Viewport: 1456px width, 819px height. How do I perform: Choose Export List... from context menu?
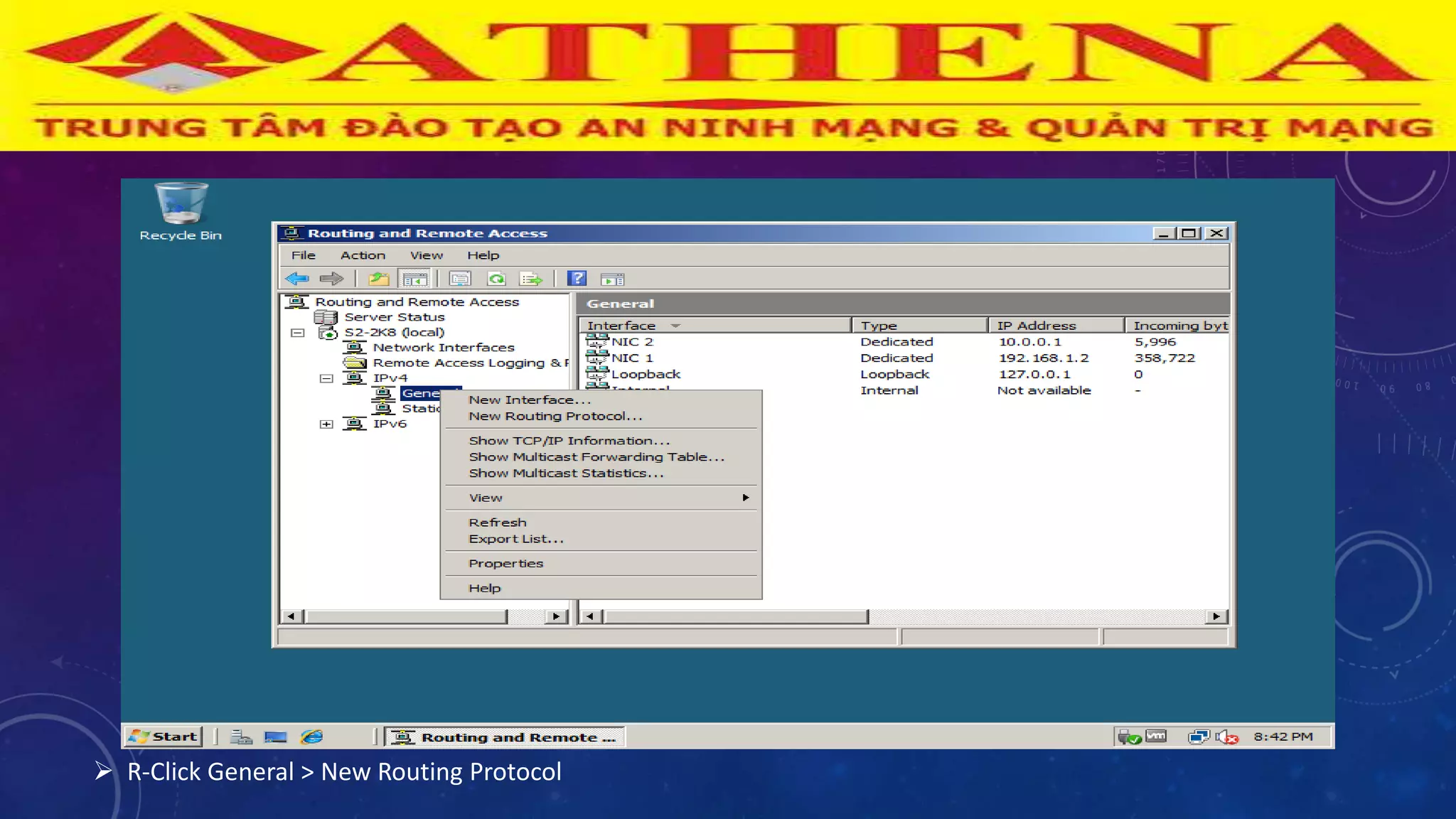click(x=601, y=539)
